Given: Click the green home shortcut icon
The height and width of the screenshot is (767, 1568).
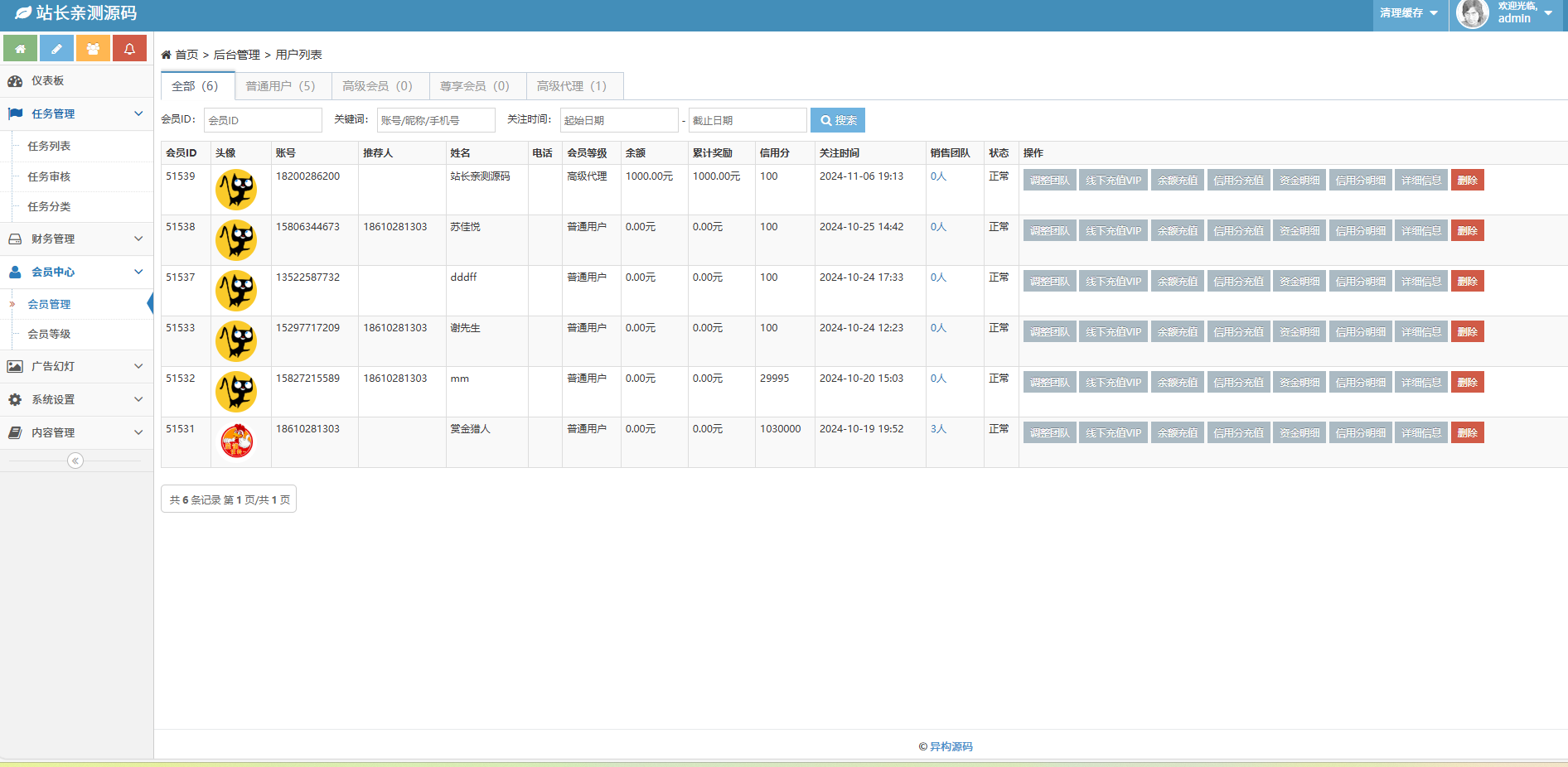Looking at the screenshot, I should tap(20, 49).
